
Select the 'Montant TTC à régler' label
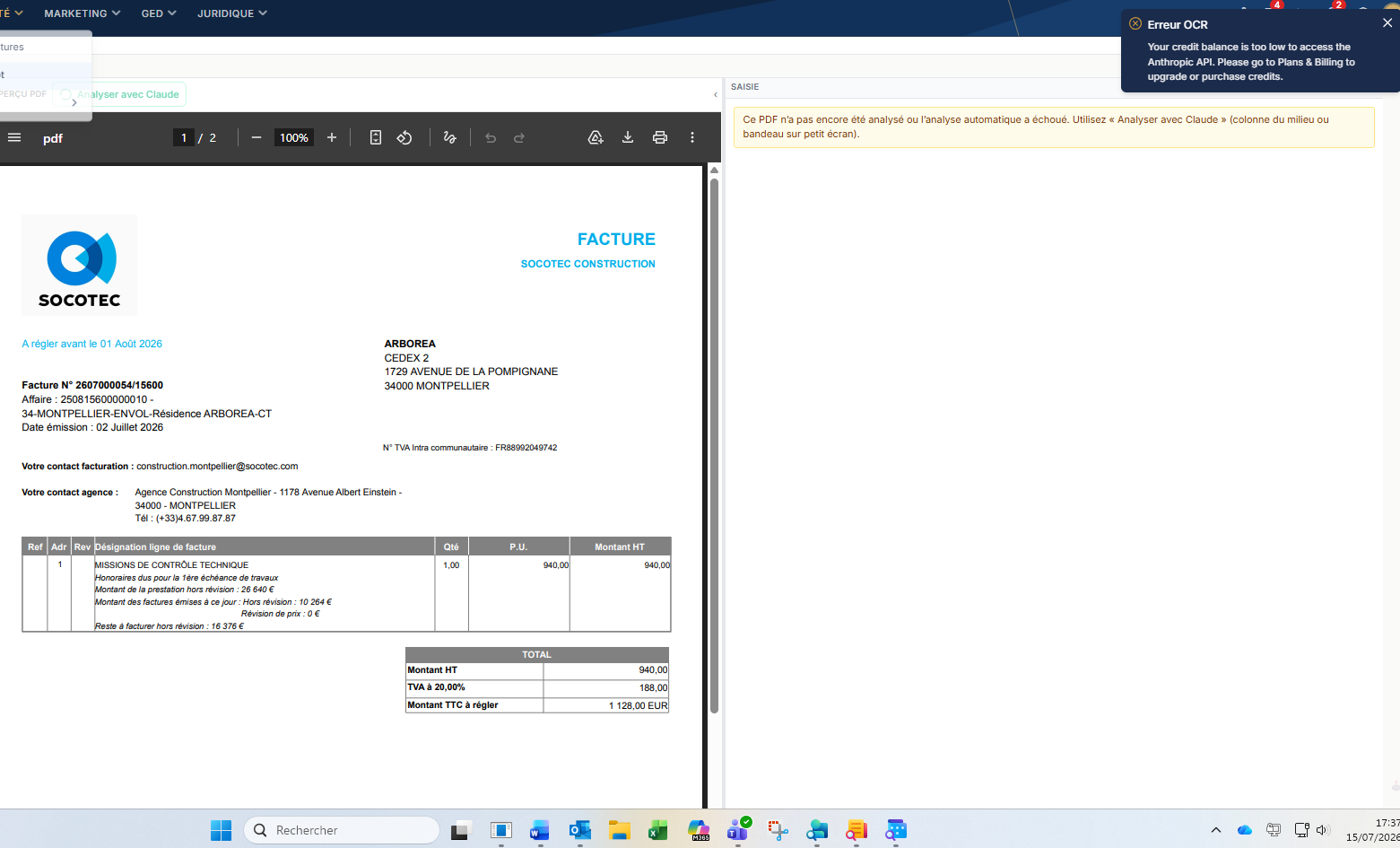click(x=453, y=705)
